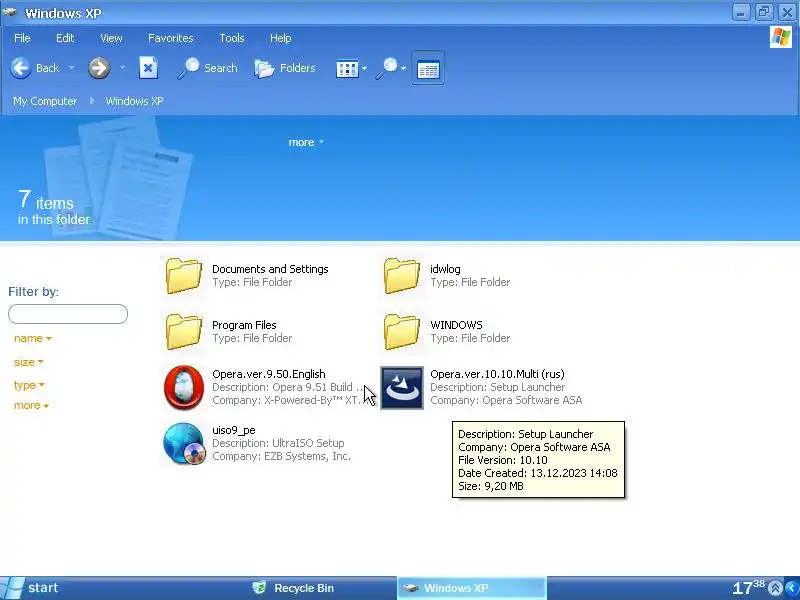The width and height of the screenshot is (800, 600).
Task: Open the Forward history dropdown arrow
Action: [122, 67]
